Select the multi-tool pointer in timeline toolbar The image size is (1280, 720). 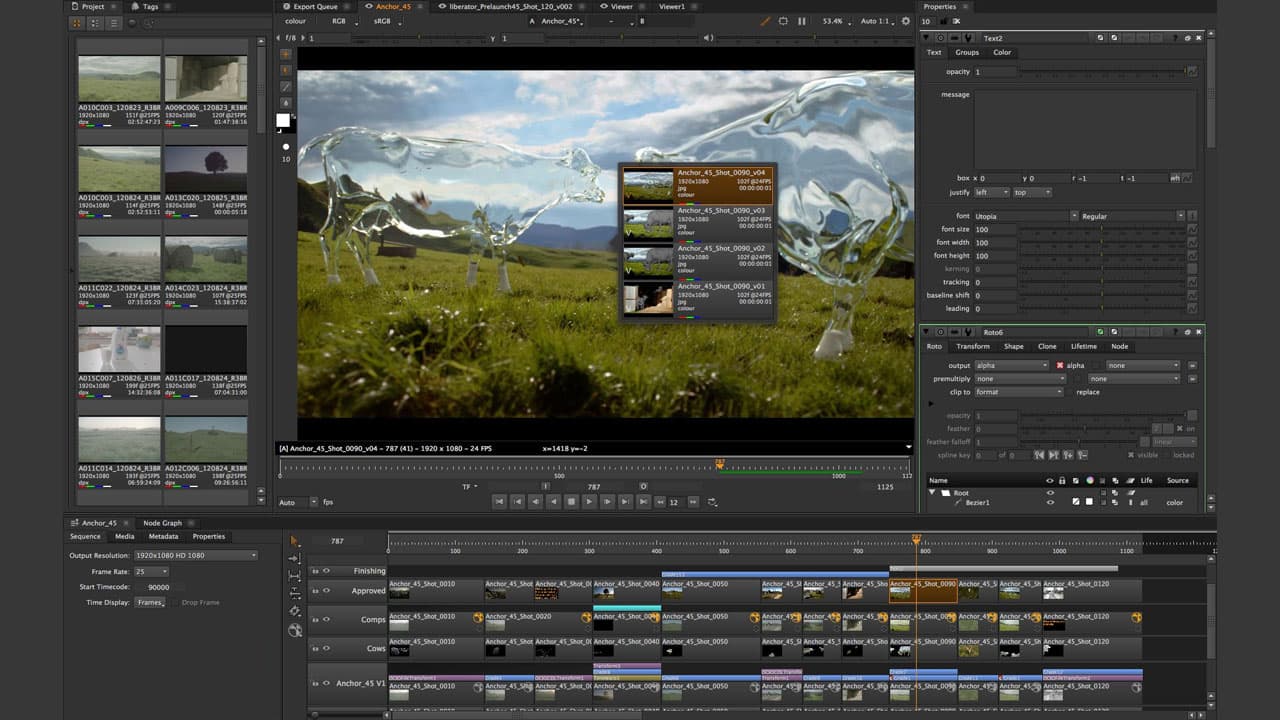[x=296, y=540]
